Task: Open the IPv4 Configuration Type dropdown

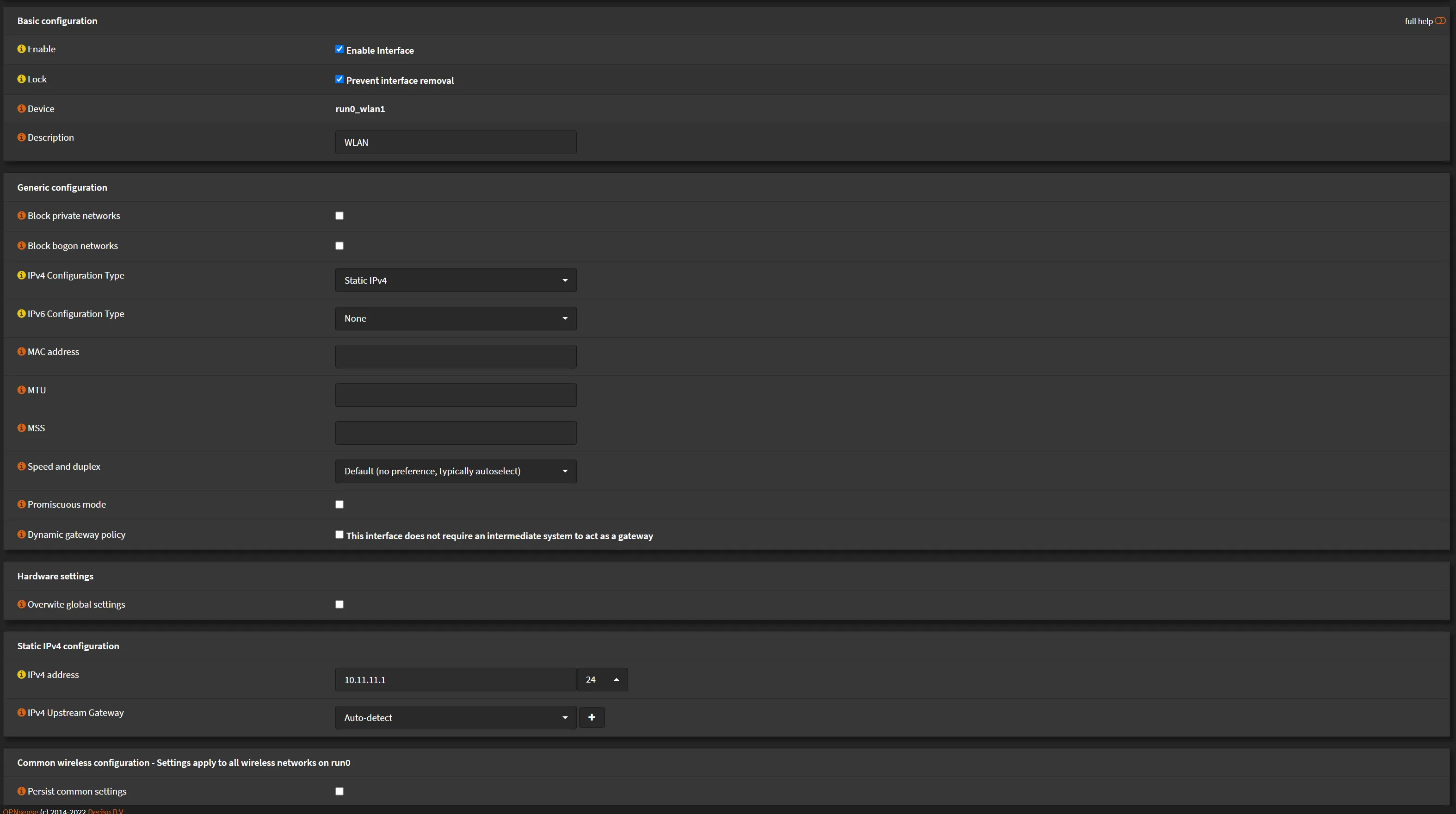Action: pyautogui.click(x=456, y=280)
